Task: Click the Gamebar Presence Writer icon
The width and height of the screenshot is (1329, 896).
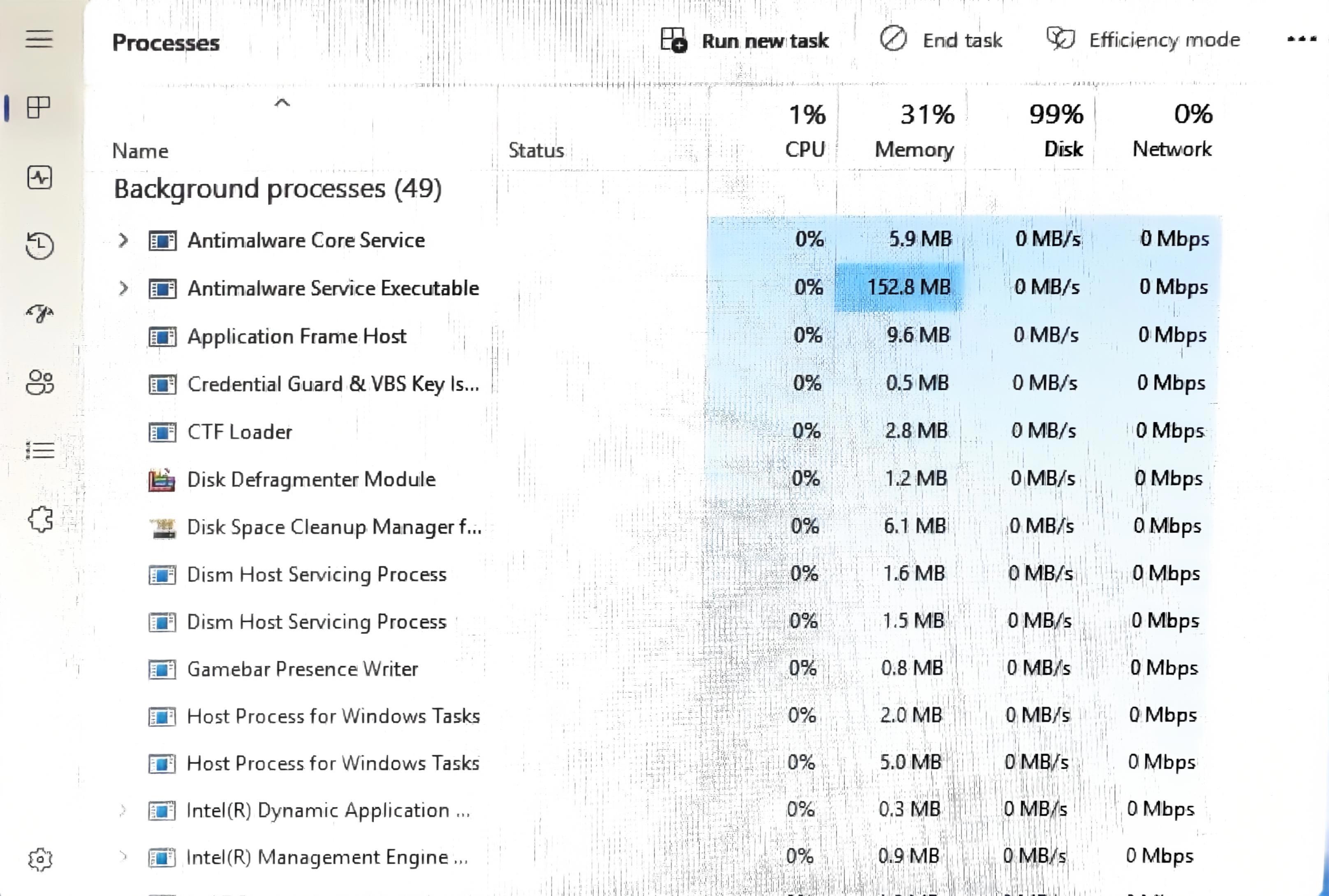Action: (162, 669)
